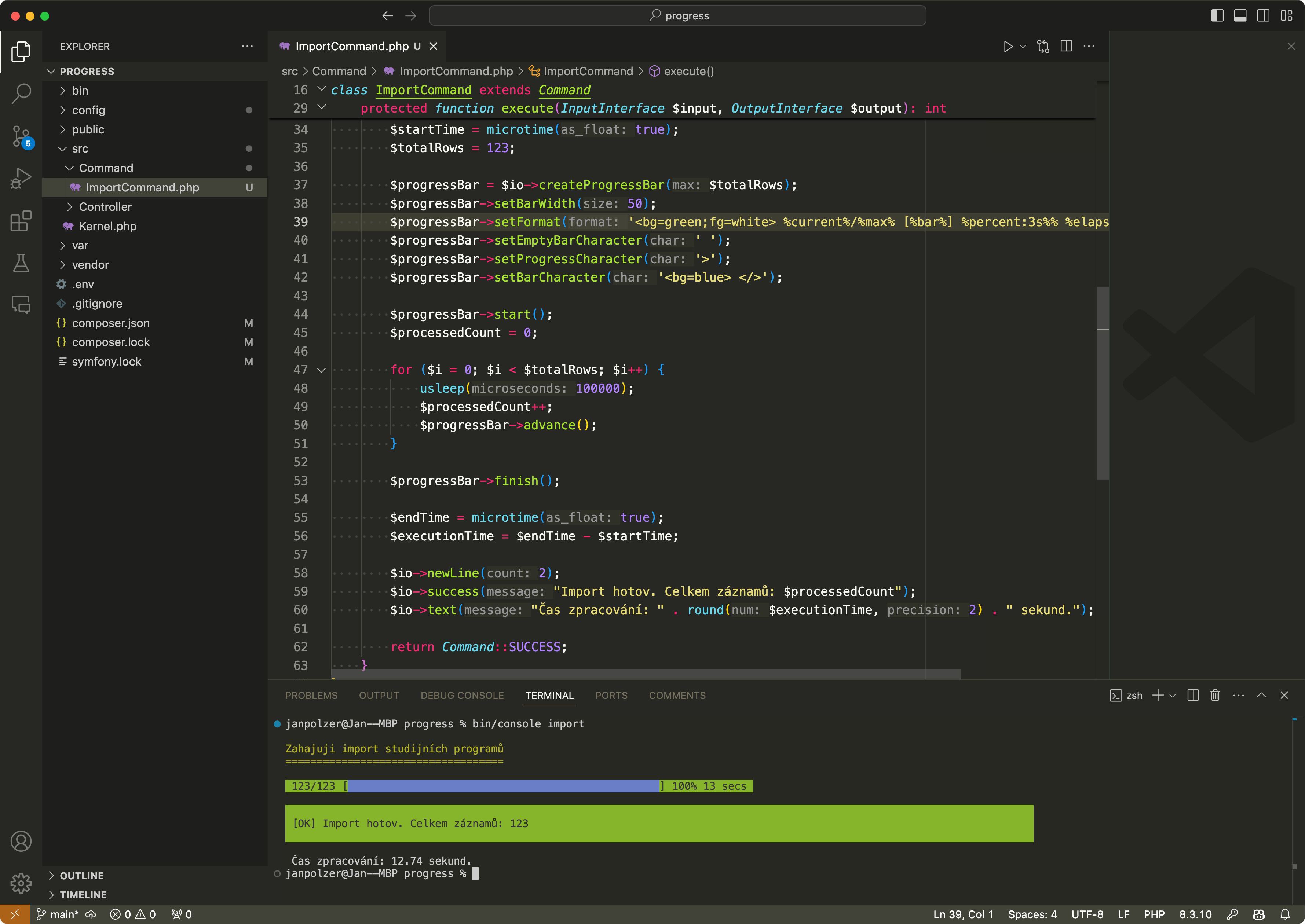The height and width of the screenshot is (924, 1305).
Task: Collapse the for loop fold at line 47
Action: [x=322, y=370]
